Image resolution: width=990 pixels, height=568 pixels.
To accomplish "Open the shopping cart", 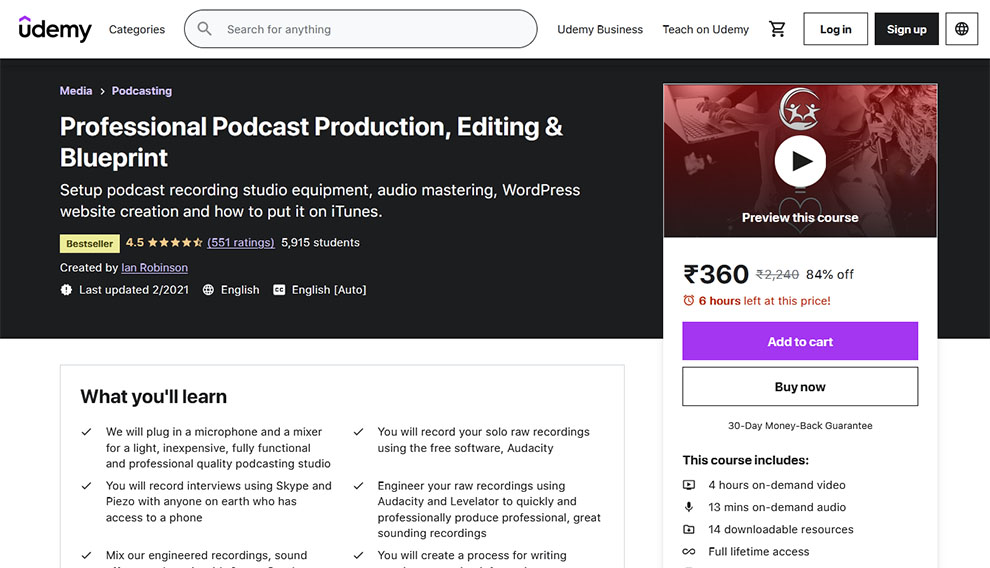I will pyautogui.click(x=777, y=29).
